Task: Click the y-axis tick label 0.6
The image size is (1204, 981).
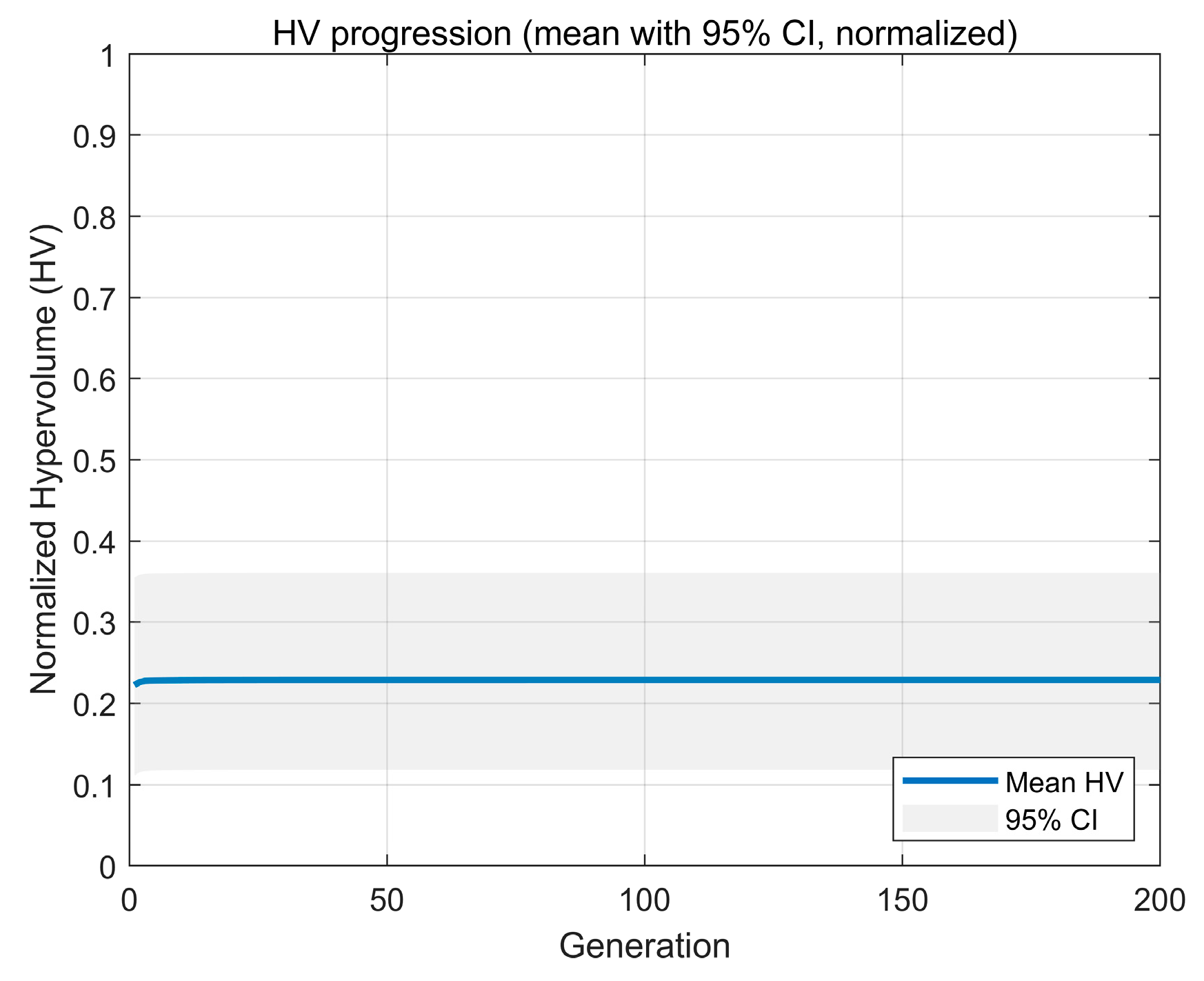Action: click(94, 380)
